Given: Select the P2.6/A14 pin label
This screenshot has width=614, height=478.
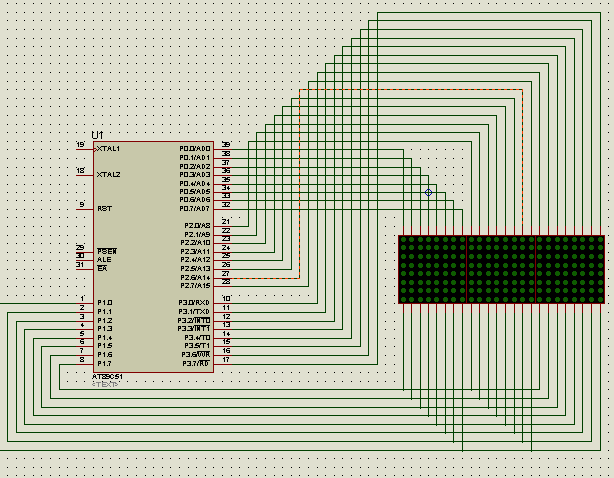Looking at the screenshot, I should click(x=195, y=278).
